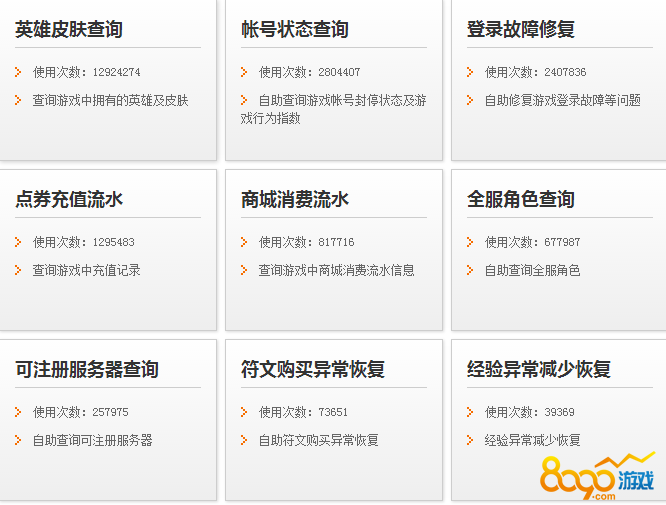Screen dimensions: 666x505
Task: Click the arrow bullet beside 查询游戏中充值记录
Action: pyautogui.click(x=18, y=270)
